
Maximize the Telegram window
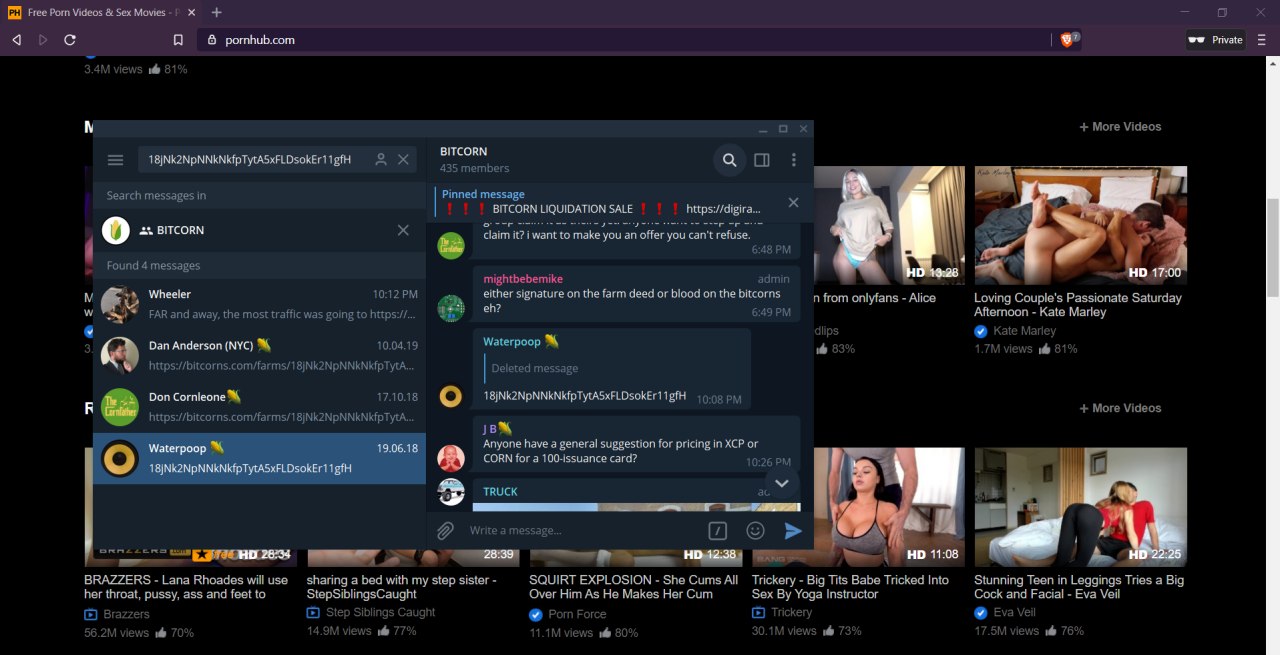pos(783,129)
